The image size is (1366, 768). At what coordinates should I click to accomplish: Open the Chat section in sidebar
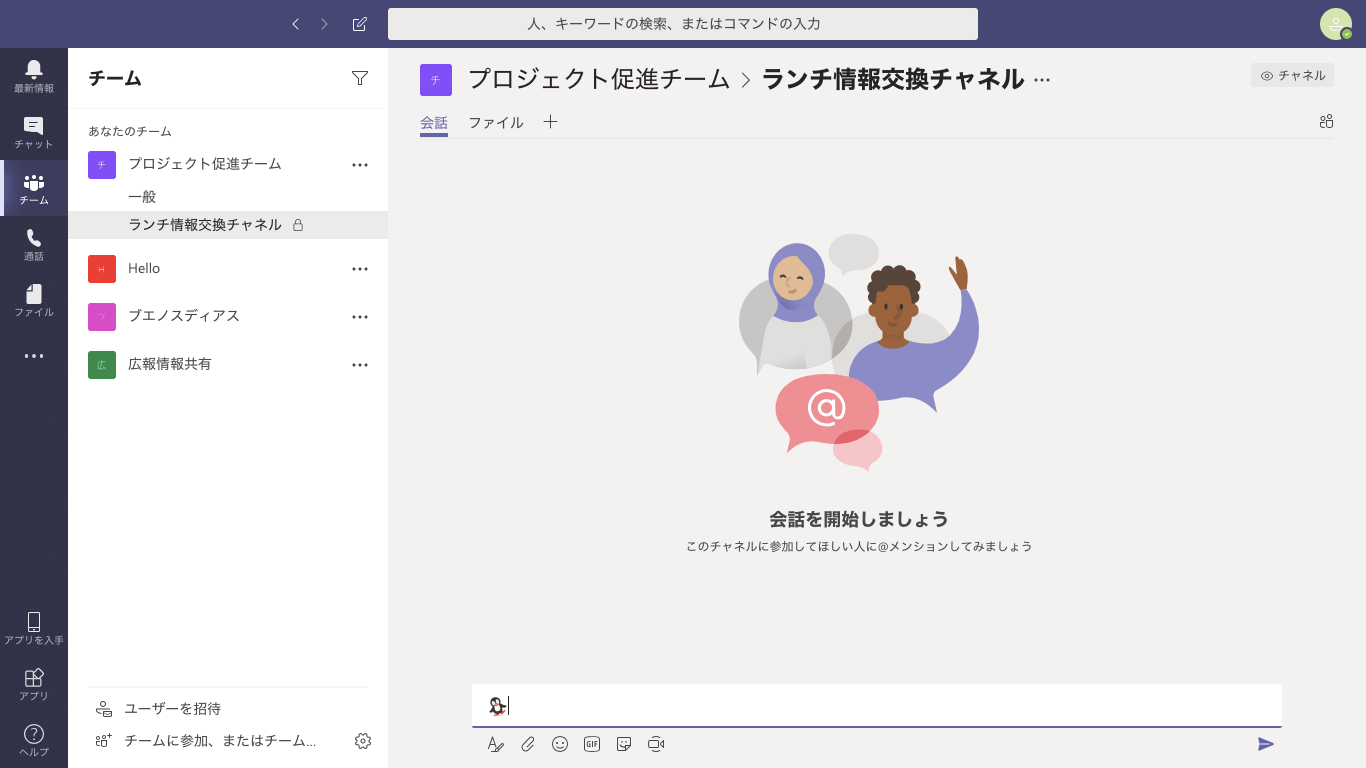point(34,132)
